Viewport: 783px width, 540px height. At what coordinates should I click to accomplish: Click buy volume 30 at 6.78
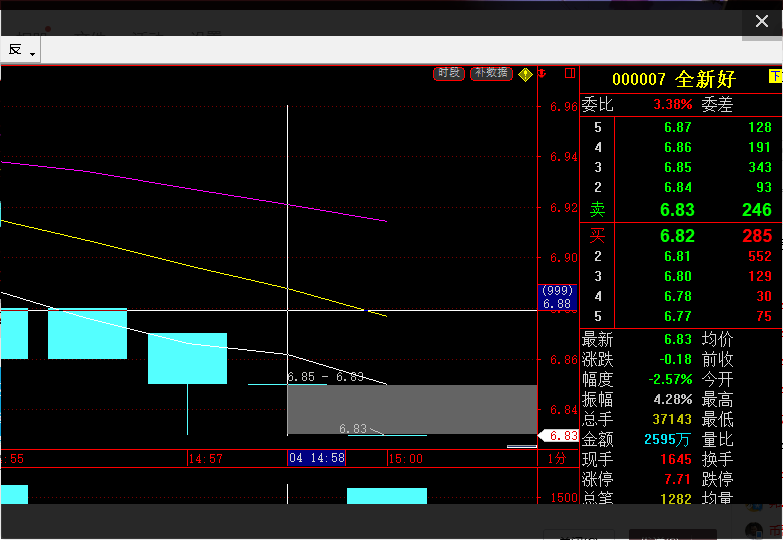point(764,296)
